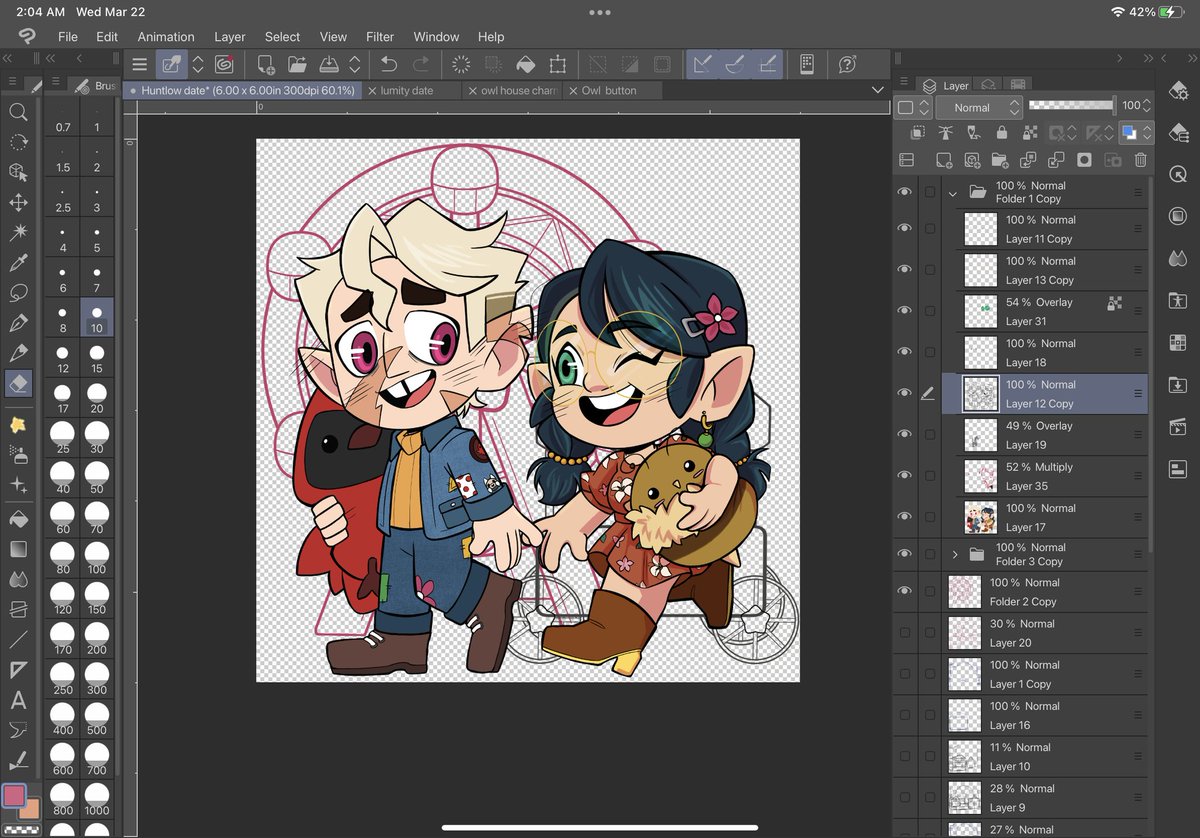Click the Fill icon in command bar
This screenshot has width=1200, height=838.
[525, 65]
